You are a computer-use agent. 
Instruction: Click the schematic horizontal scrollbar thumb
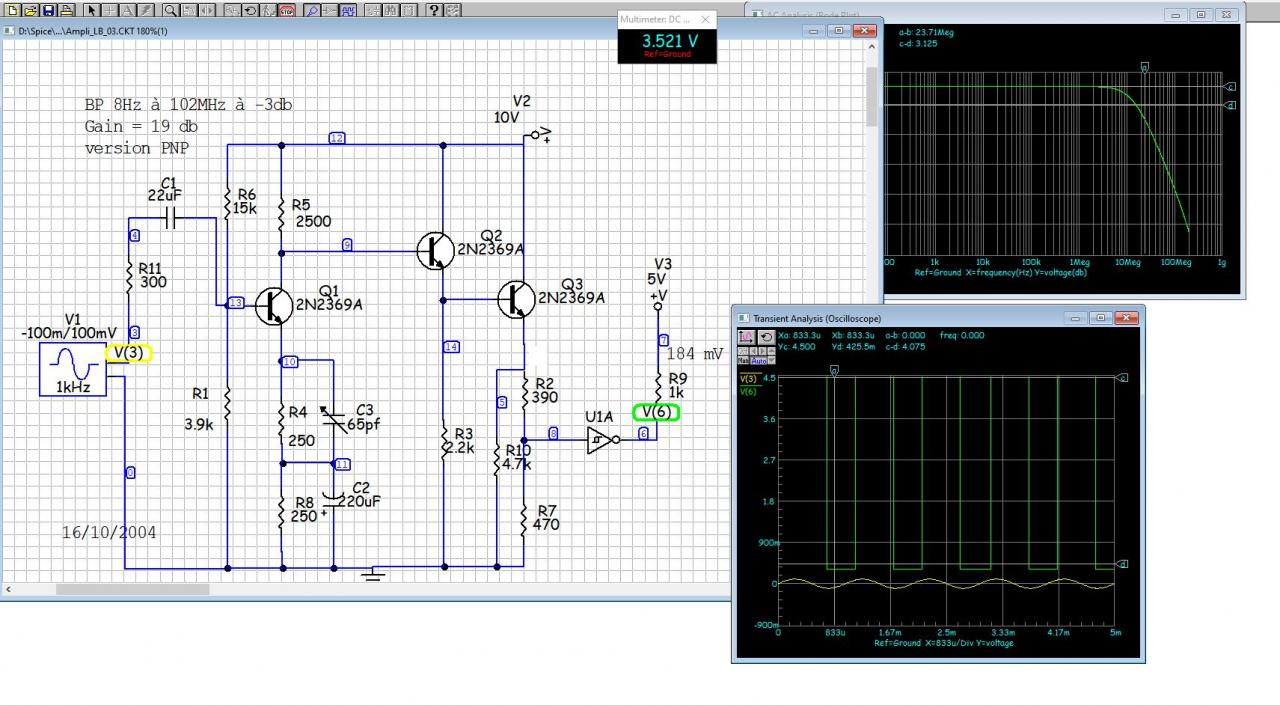click(132, 589)
